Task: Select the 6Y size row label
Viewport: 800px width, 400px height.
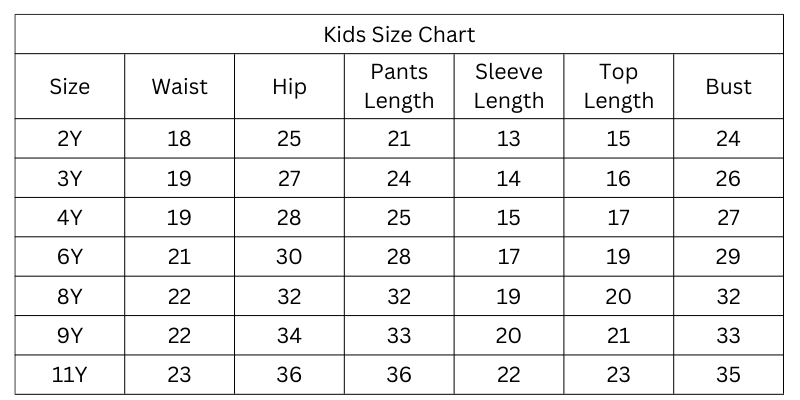Action: click(x=70, y=257)
